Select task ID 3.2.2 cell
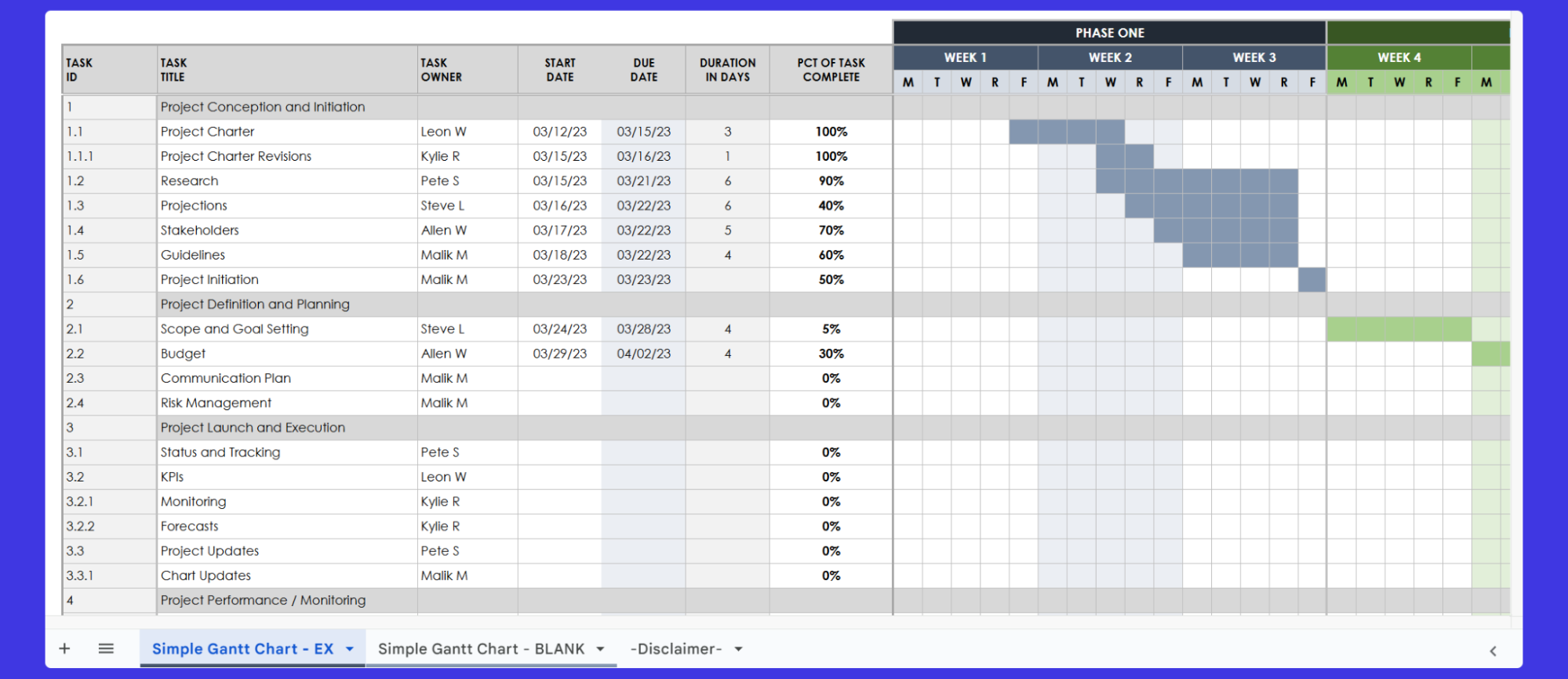1568x679 pixels. click(109, 527)
